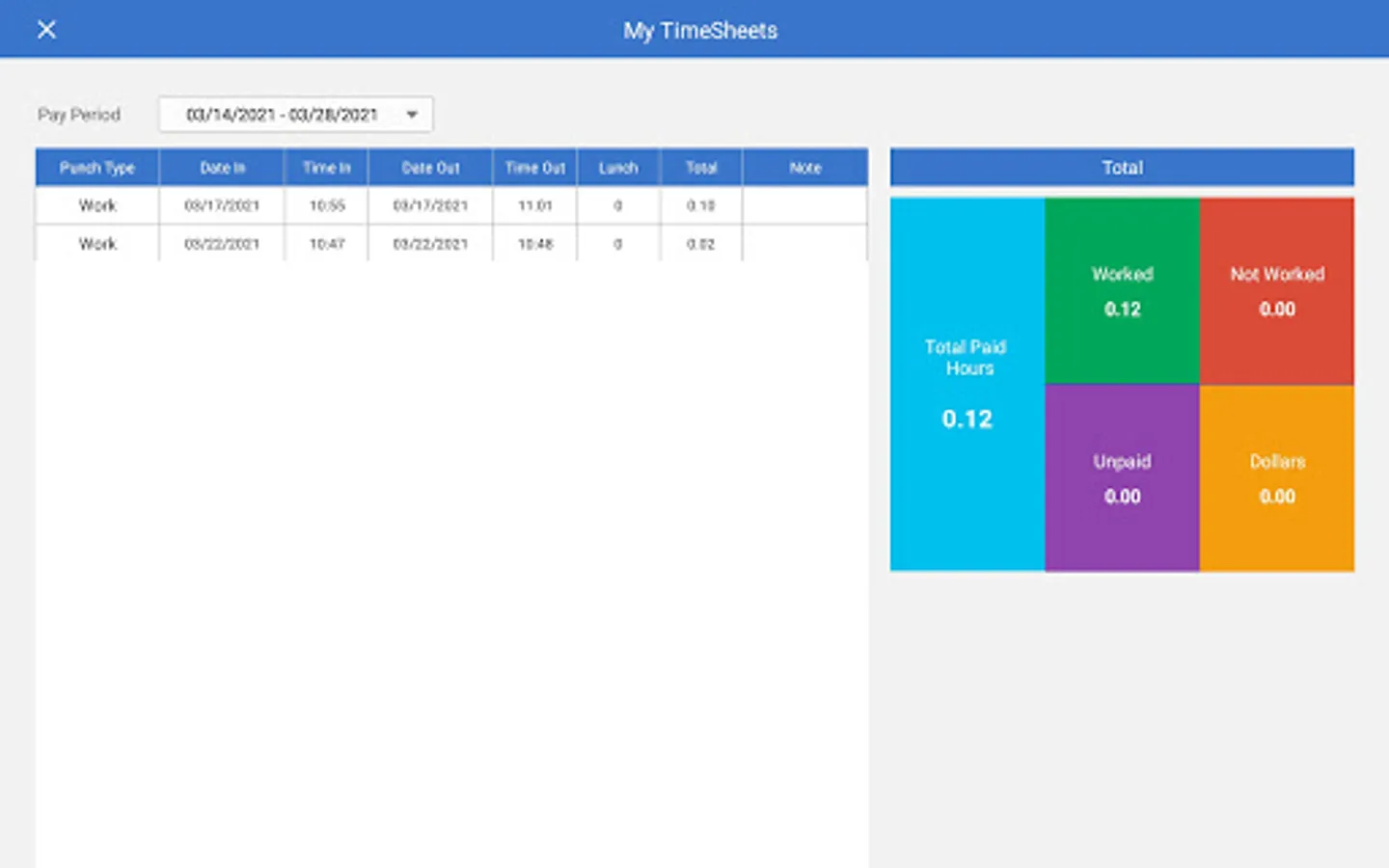The image size is (1389, 868).
Task: Select the pay period 03/14/2021 - 03/28/2021
Action: (x=282, y=114)
